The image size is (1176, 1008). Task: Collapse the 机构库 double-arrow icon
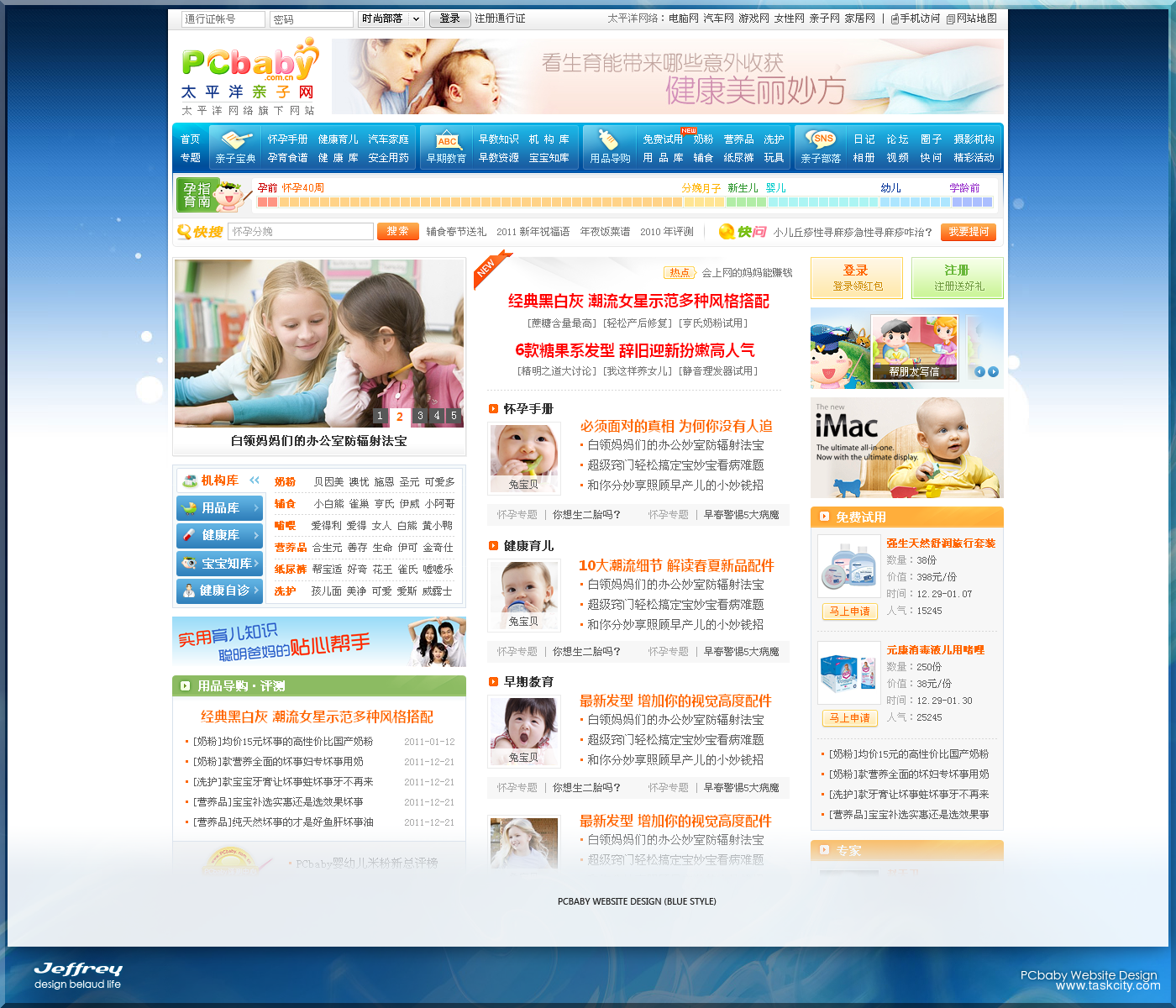[x=255, y=480]
